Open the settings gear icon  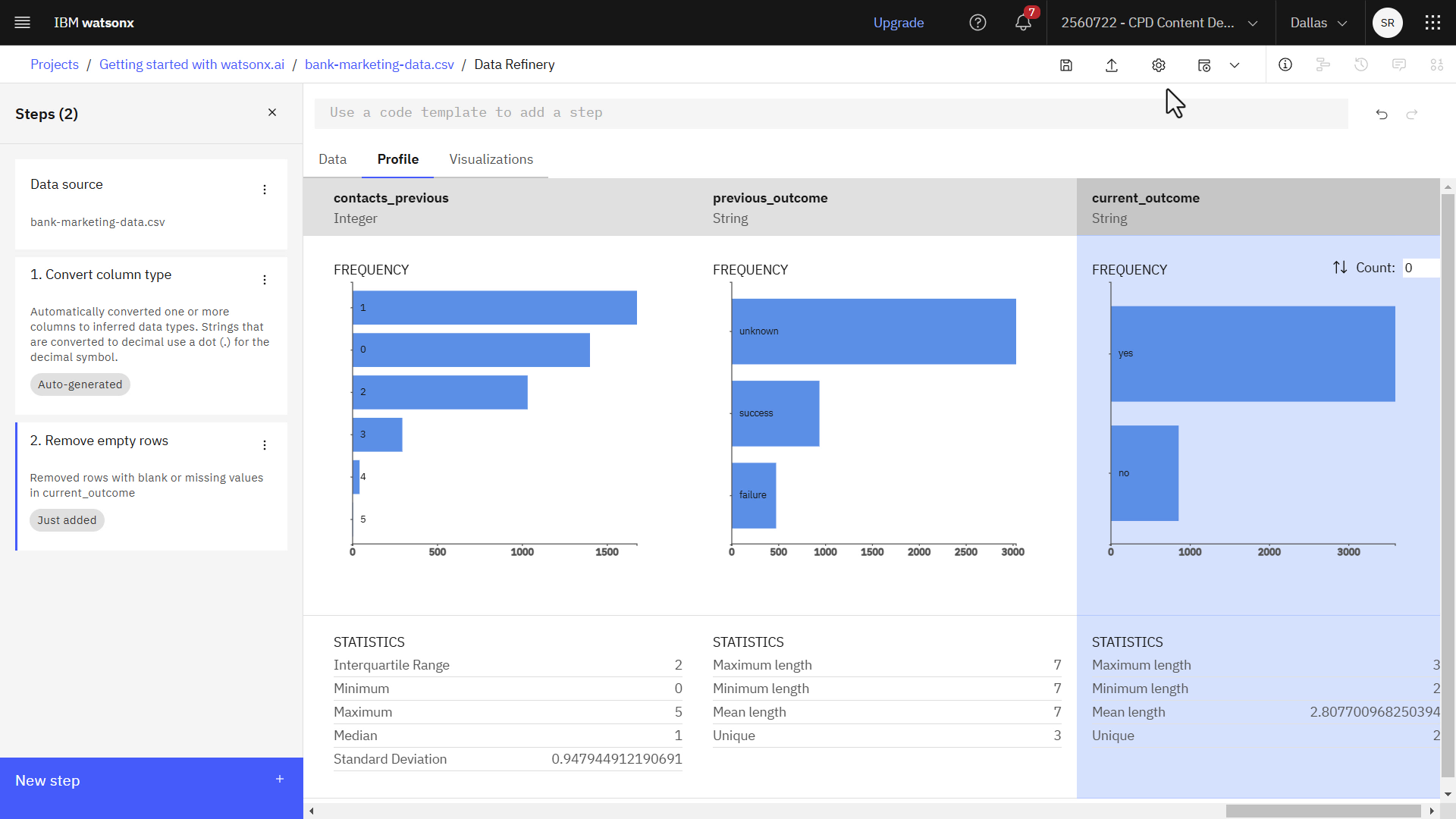point(1157,65)
